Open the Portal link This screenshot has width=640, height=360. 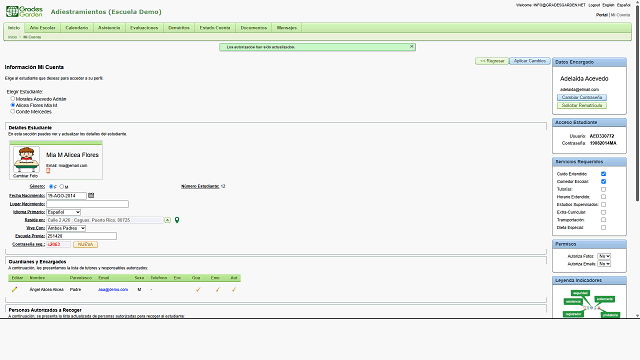(602, 15)
